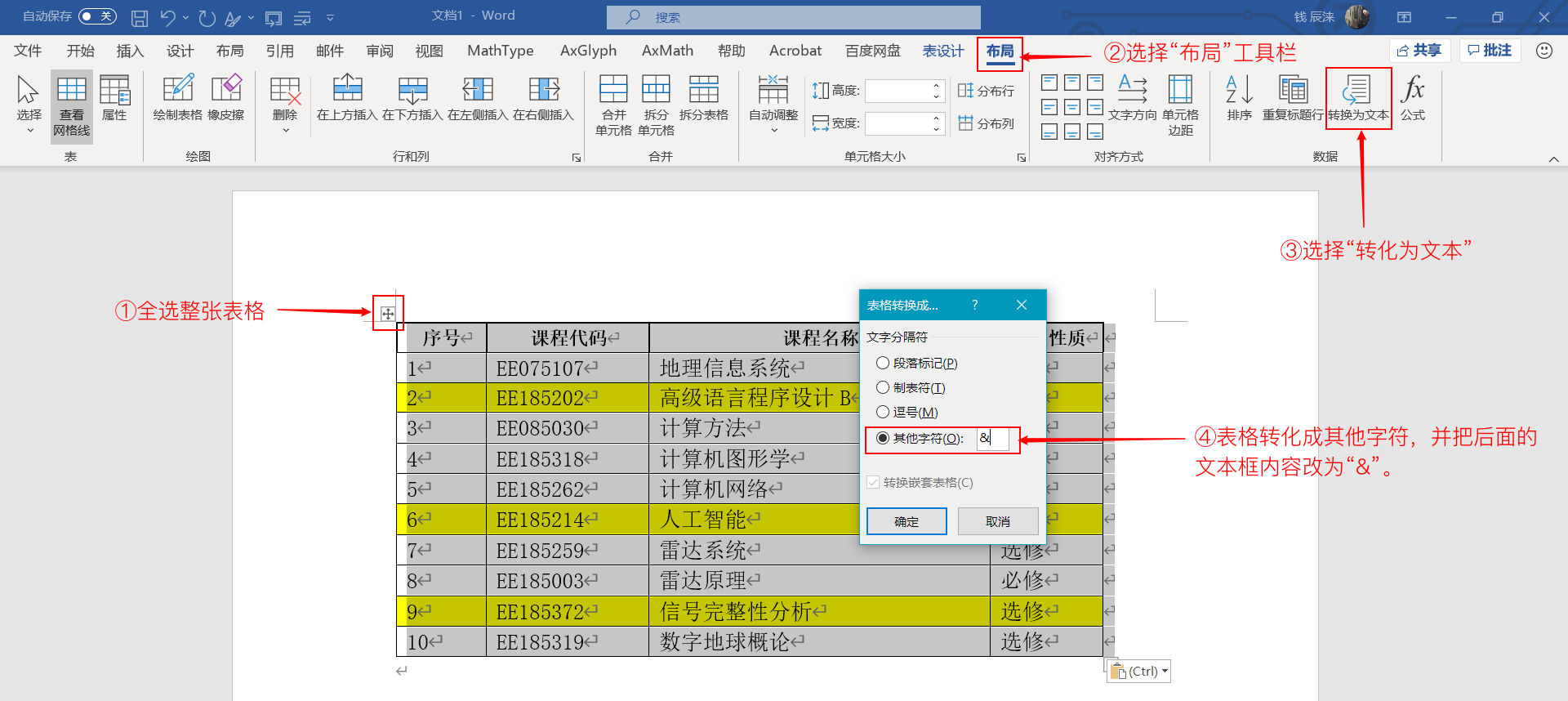Open the Quick Access Toolbar customize arrow
1568x701 pixels.
click(x=330, y=17)
